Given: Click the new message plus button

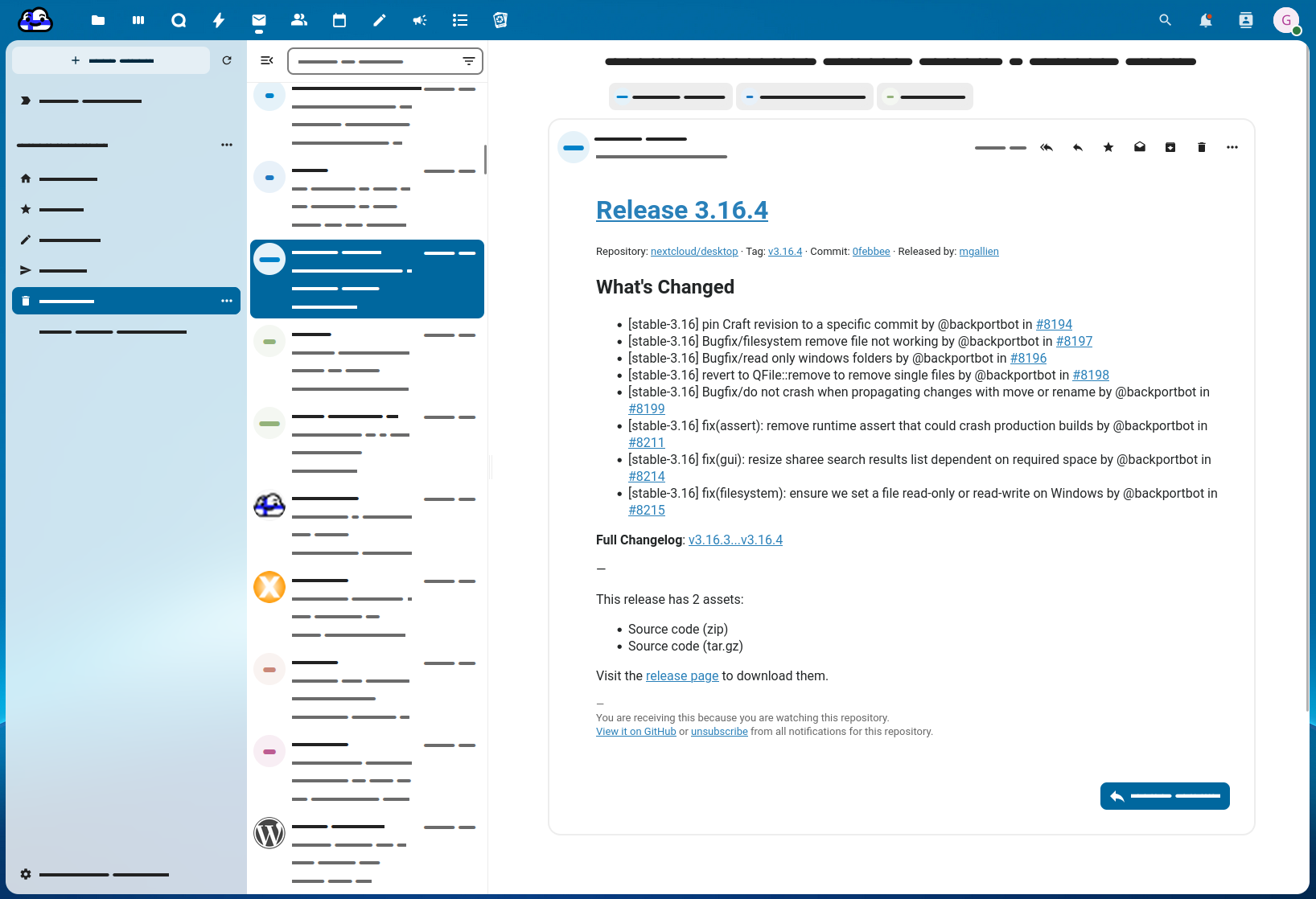Looking at the screenshot, I should click(x=111, y=60).
